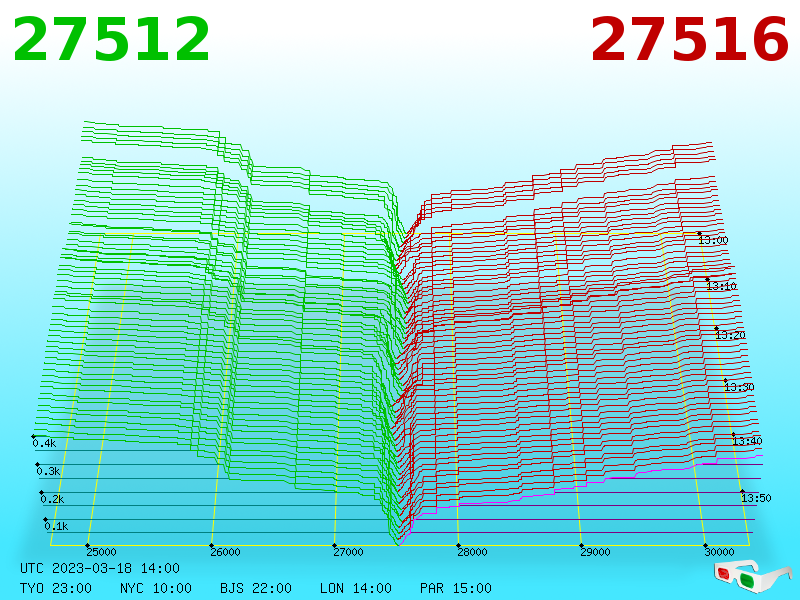This screenshot has width=800, height=600.
Task: Click the LON 14:00 time label
Action: click(356, 588)
